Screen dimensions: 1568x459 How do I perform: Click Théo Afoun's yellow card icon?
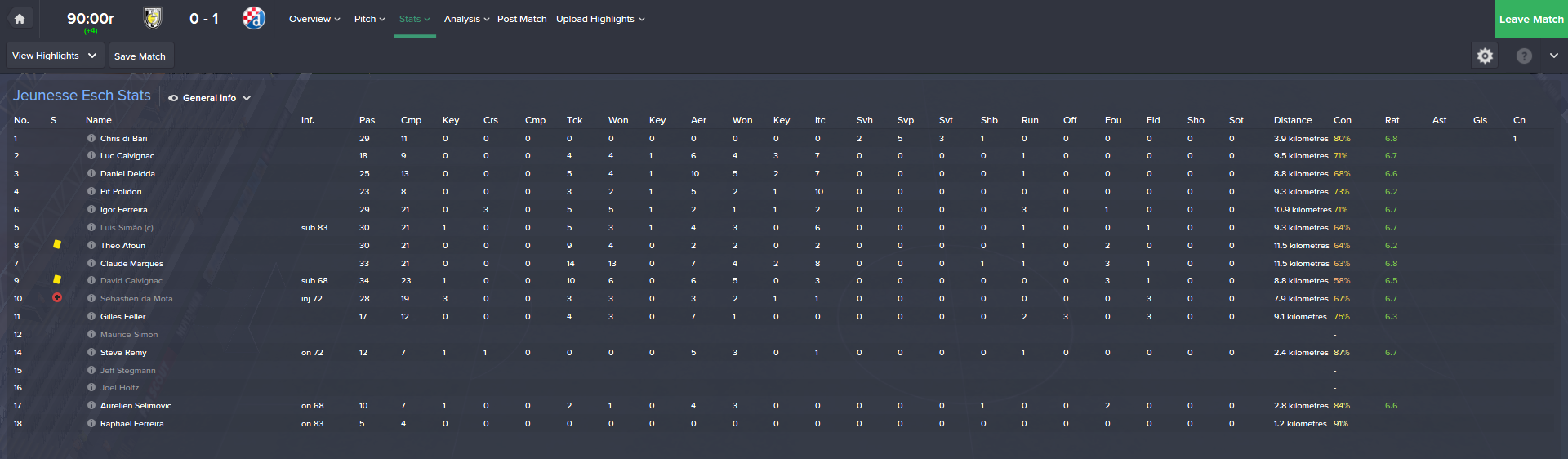click(x=57, y=244)
